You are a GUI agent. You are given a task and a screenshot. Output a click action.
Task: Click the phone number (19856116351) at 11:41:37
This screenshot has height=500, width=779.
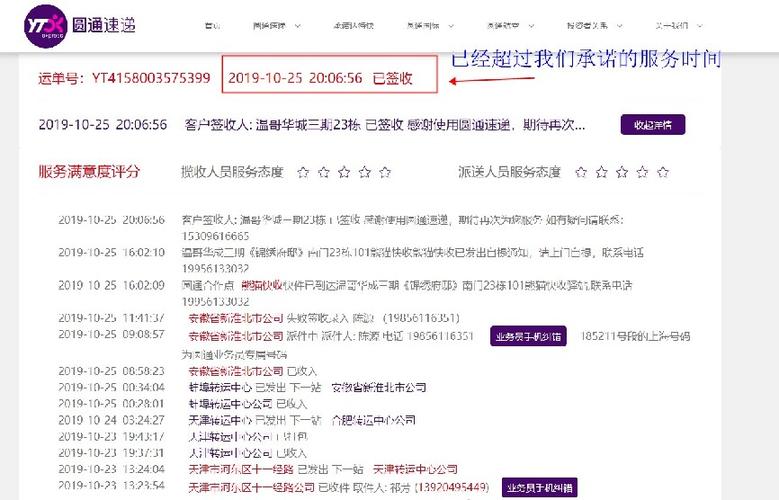tap(421, 318)
